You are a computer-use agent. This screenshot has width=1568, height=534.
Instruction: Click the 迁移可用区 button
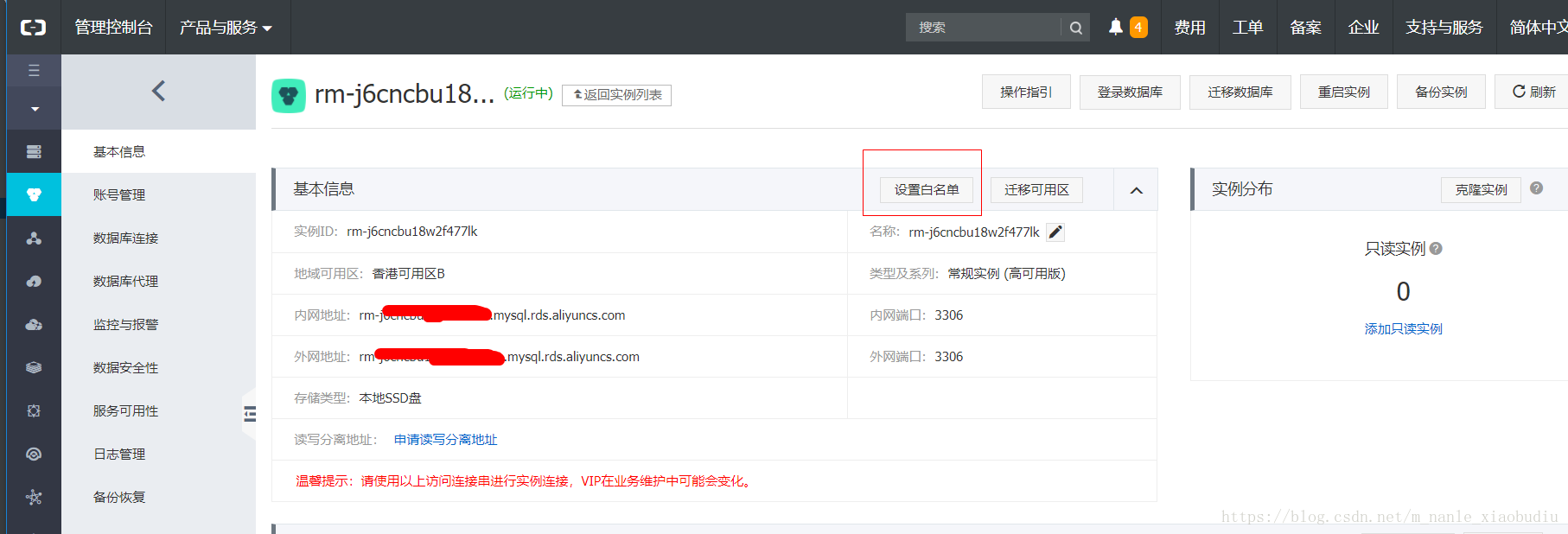click(x=1036, y=190)
